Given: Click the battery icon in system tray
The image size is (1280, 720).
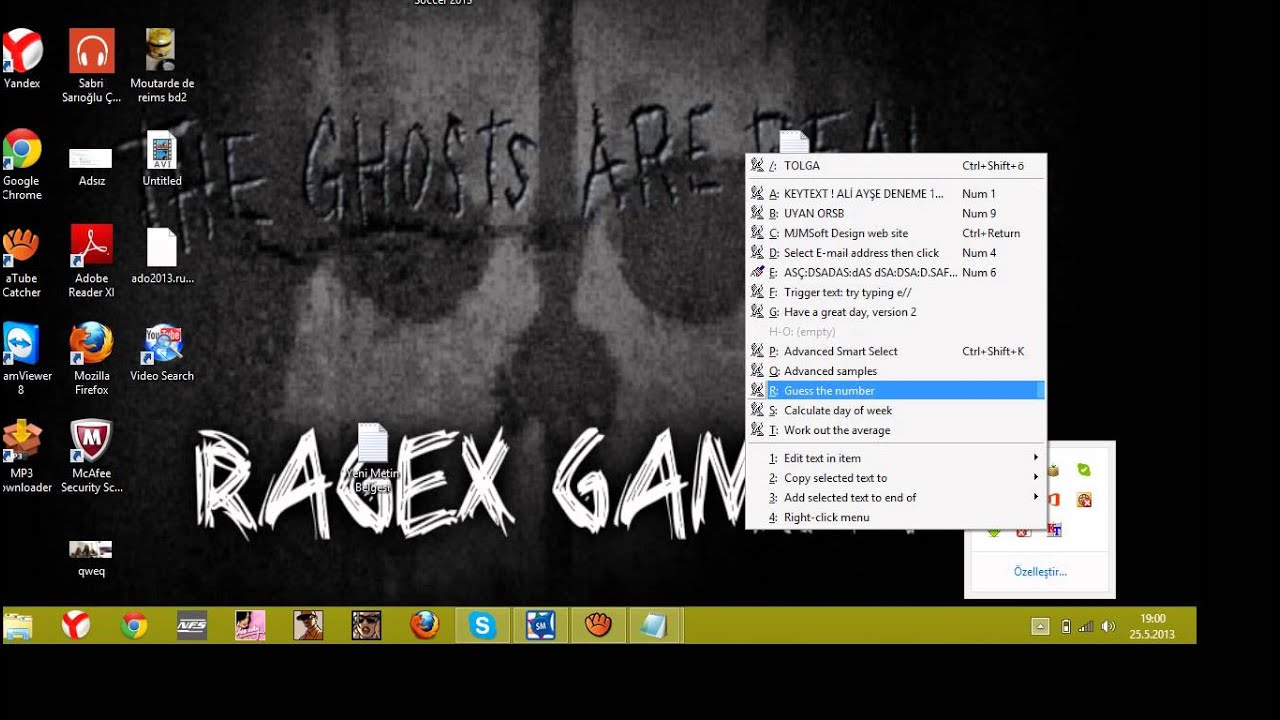Looking at the screenshot, I should click(1066, 627).
